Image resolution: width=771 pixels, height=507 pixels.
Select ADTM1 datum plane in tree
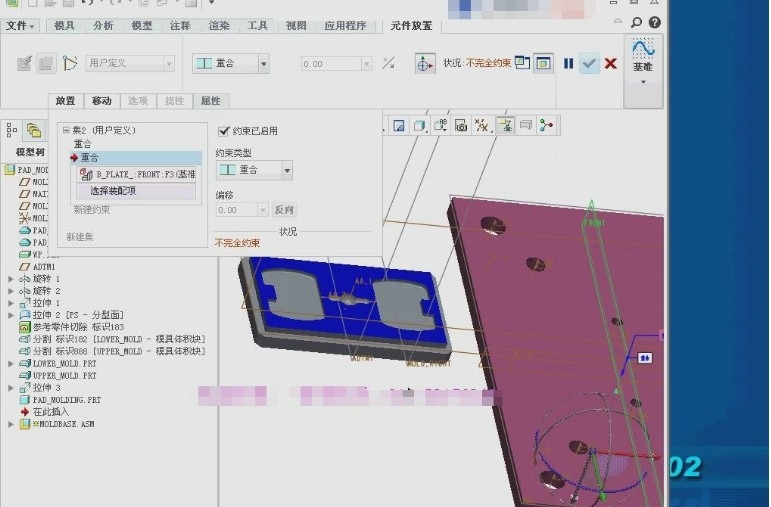44,267
